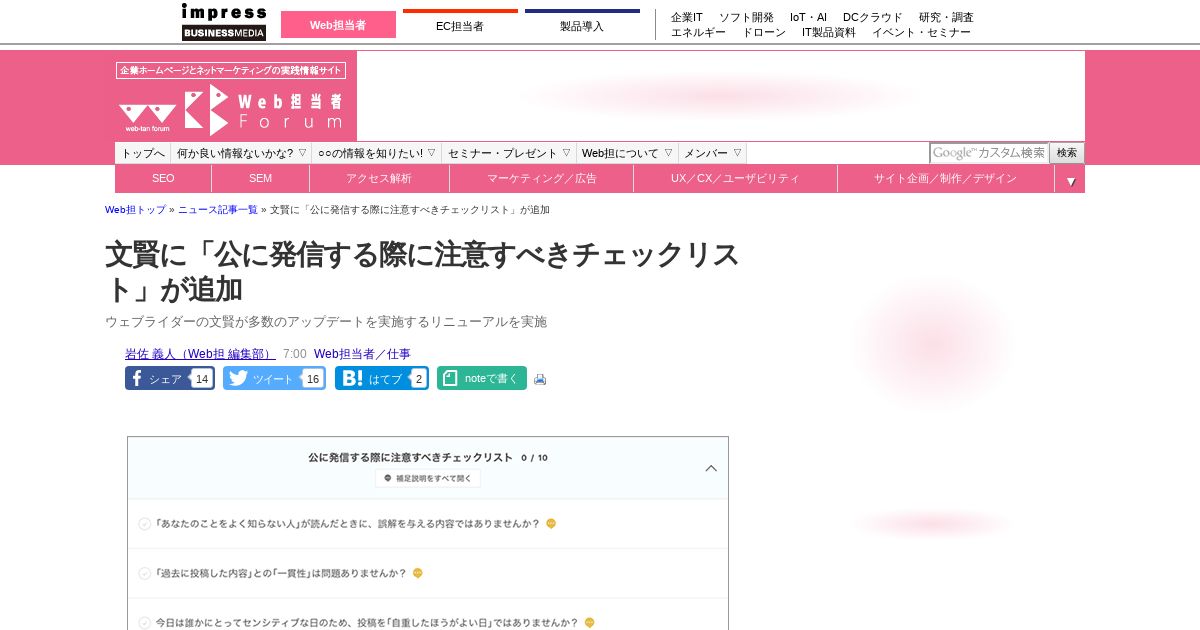Click the article checklist screenshot title
The image size is (1200, 630).
410,457
